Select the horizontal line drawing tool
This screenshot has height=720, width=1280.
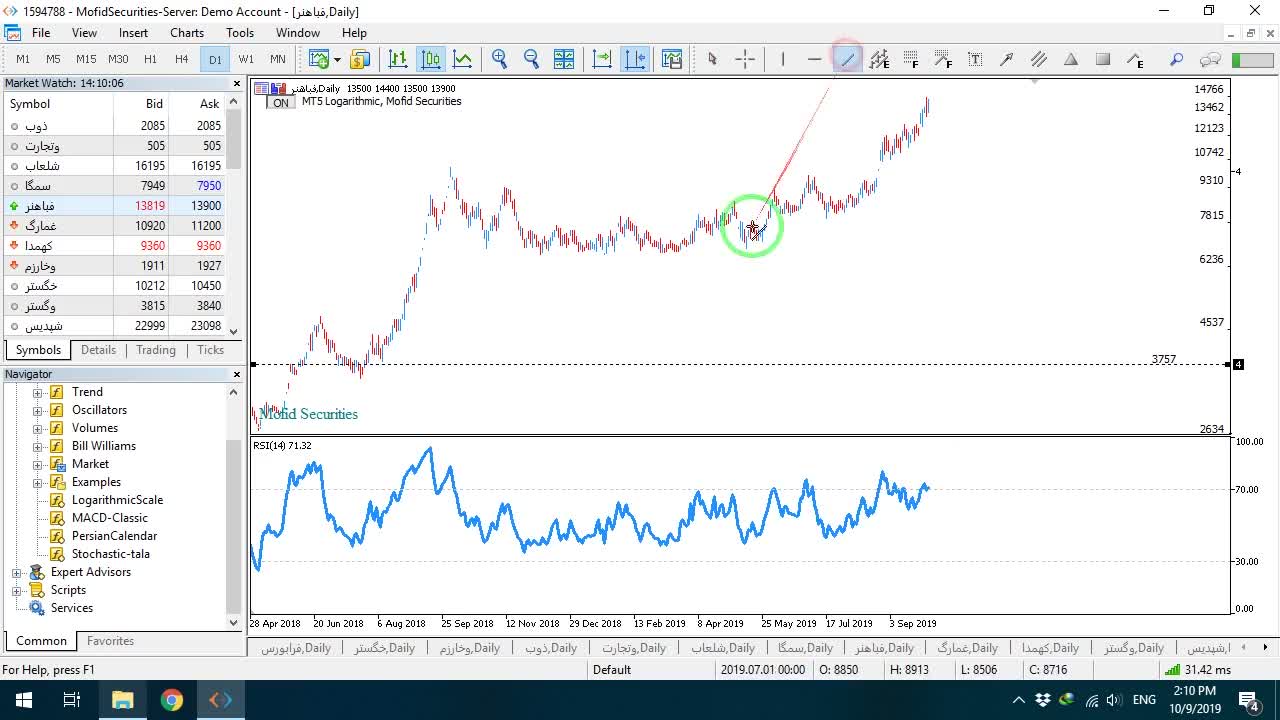[815, 59]
